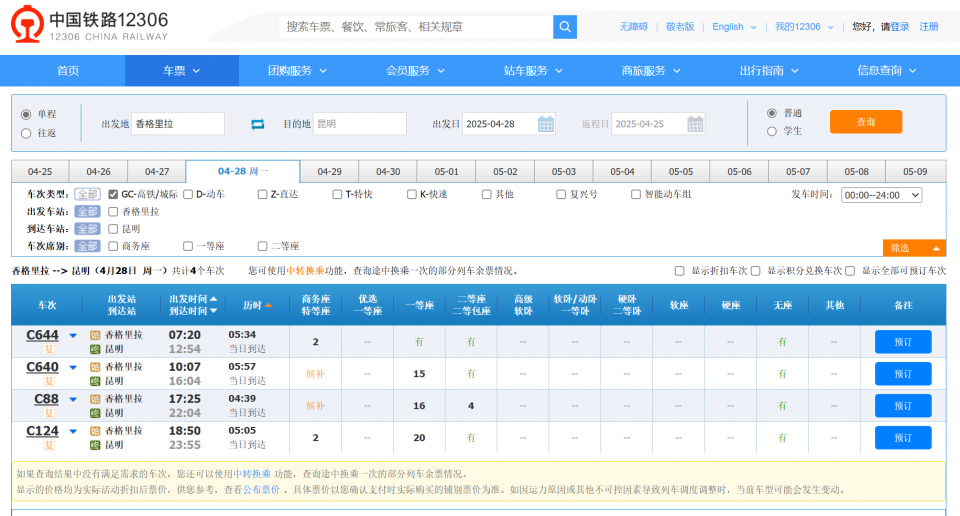
Task: Go to 首页 home tab
Action: pos(68,70)
